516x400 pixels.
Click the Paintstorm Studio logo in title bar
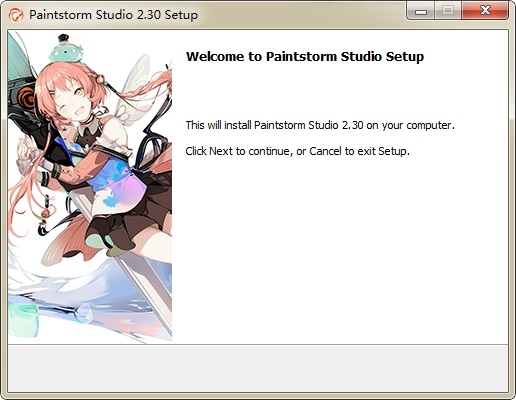(x=16, y=15)
